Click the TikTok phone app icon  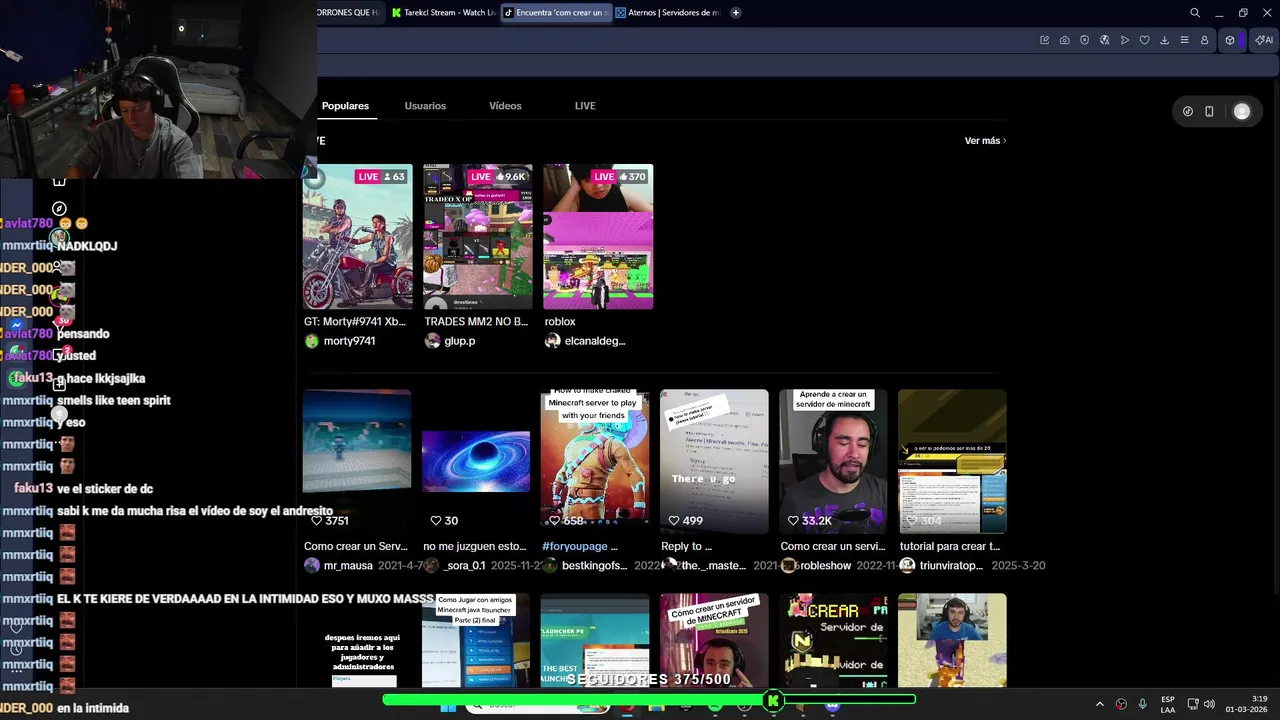coord(1209,112)
